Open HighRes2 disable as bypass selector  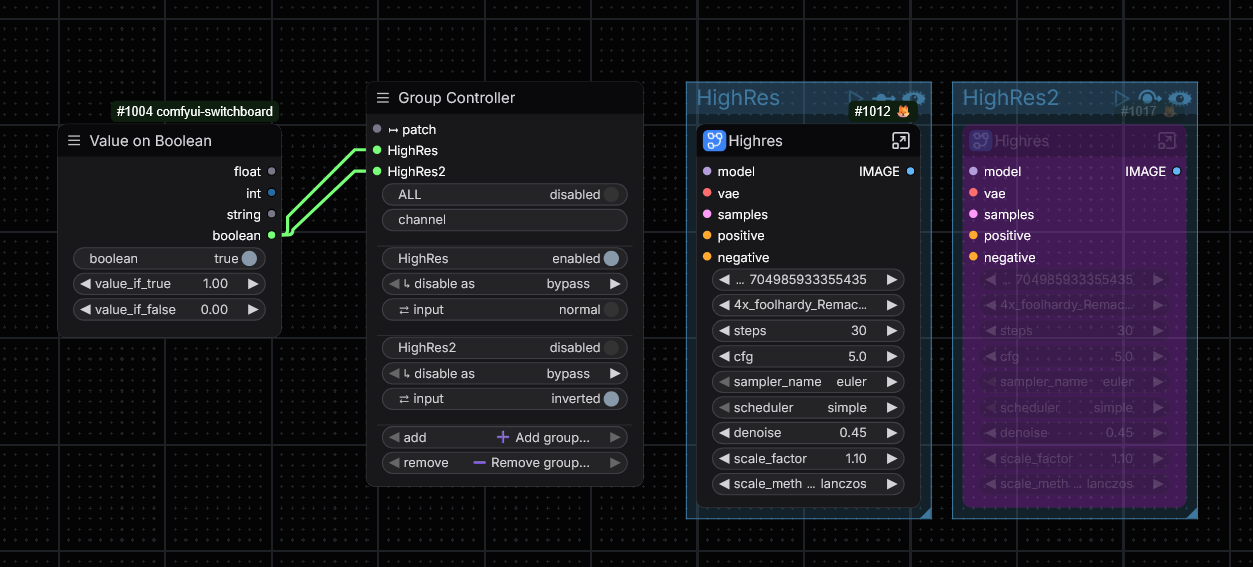pos(505,374)
